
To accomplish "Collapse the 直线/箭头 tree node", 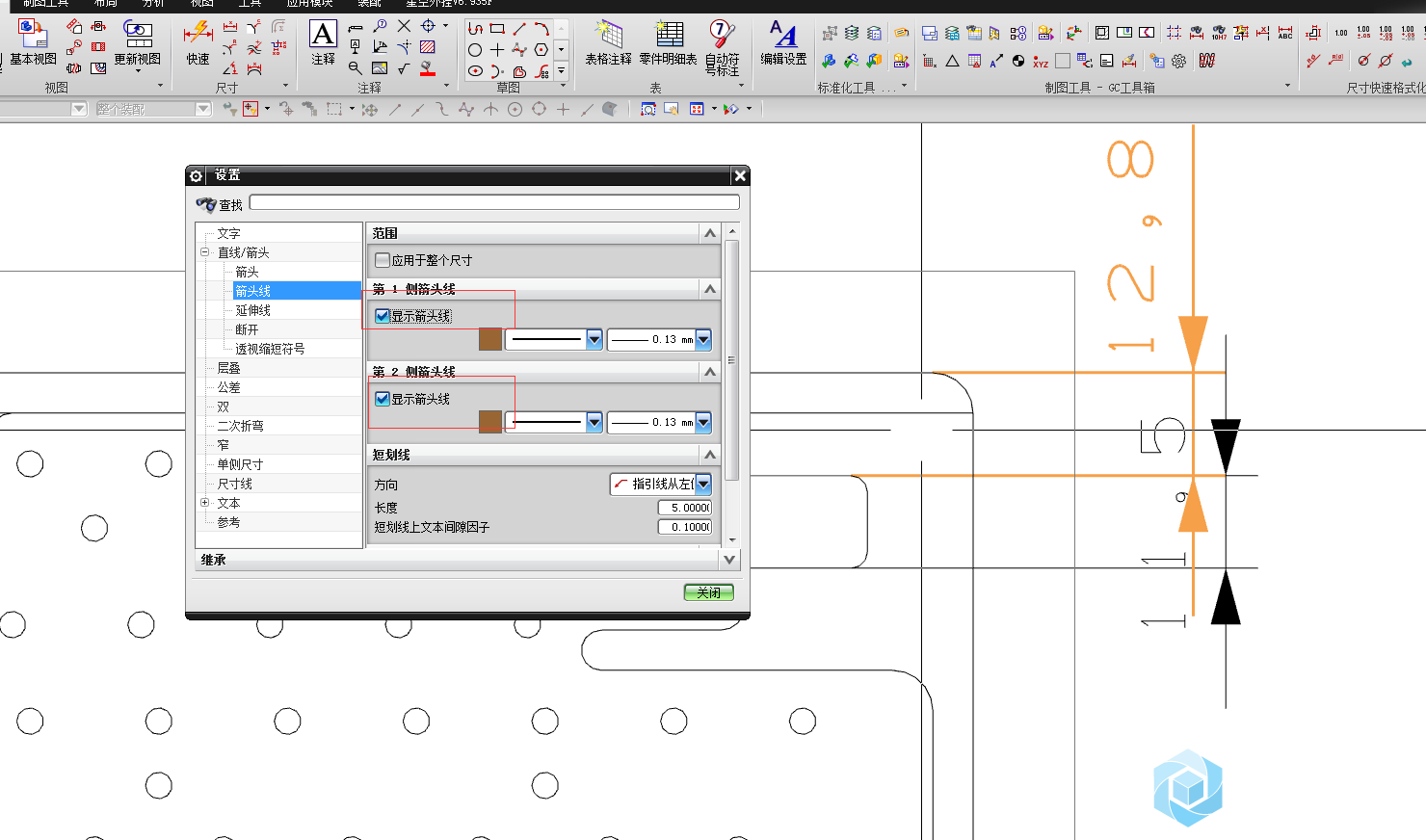I will [204, 252].
